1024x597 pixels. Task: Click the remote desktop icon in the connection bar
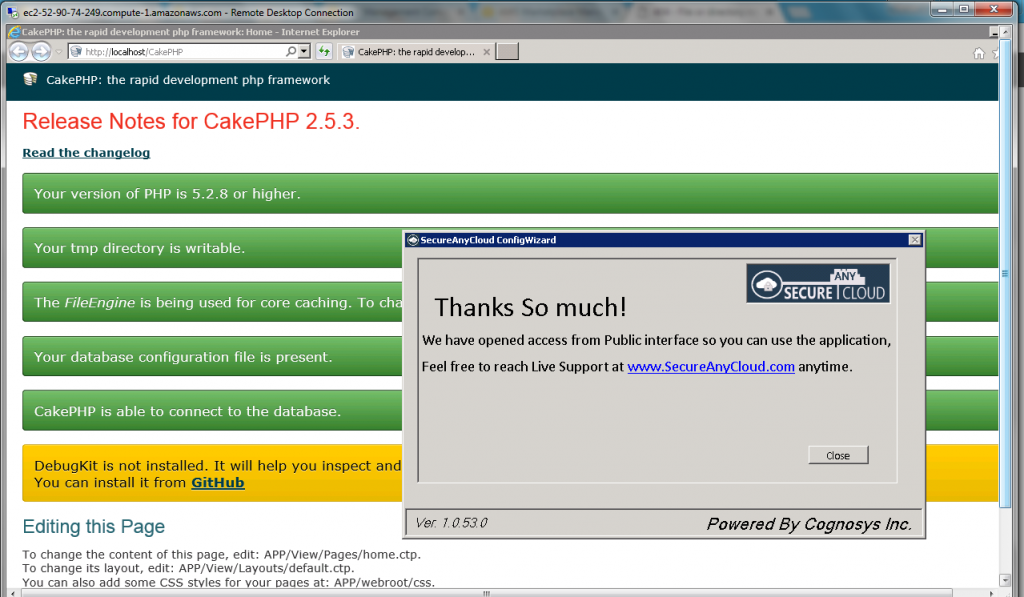pos(10,12)
